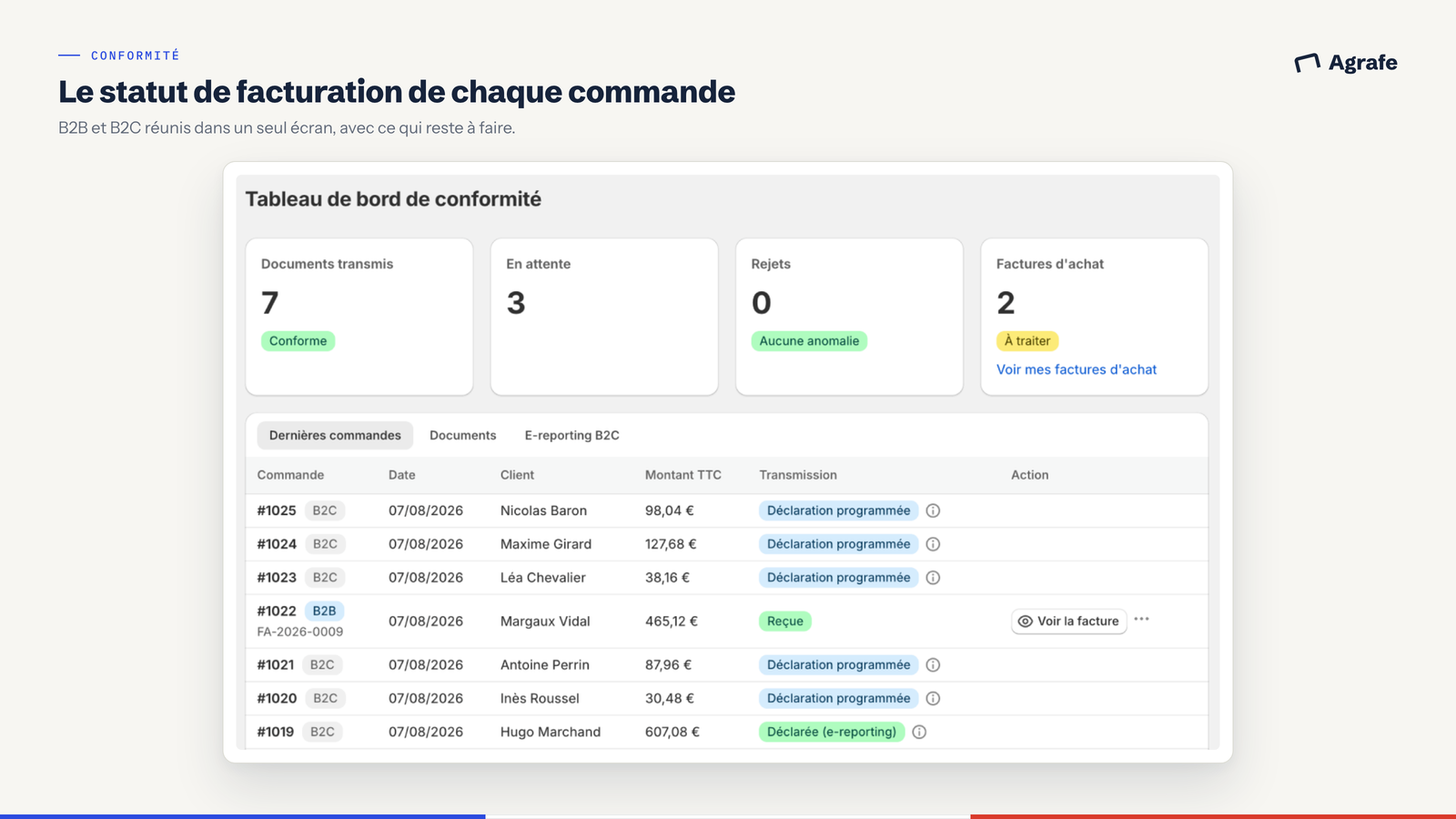This screenshot has width=1456, height=819.
Task: Open three-dot menu for order #1022
Action: [x=1141, y=619]
